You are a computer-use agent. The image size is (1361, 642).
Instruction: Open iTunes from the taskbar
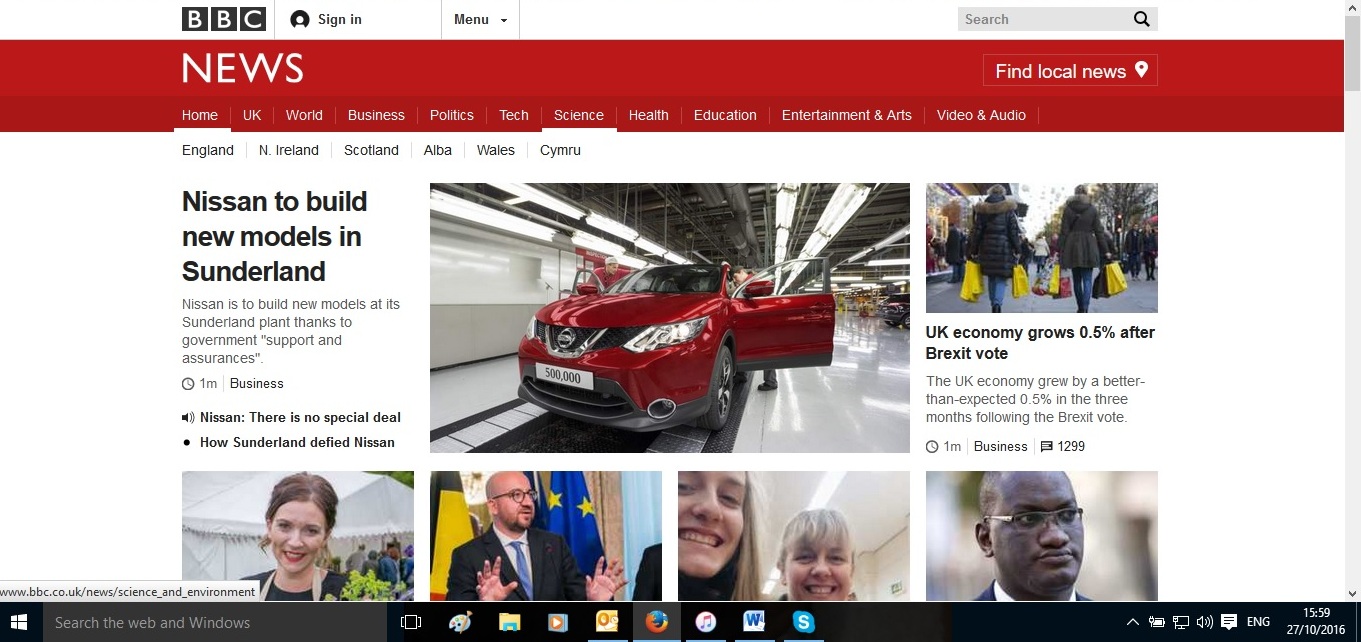click(x=705, y=622)
